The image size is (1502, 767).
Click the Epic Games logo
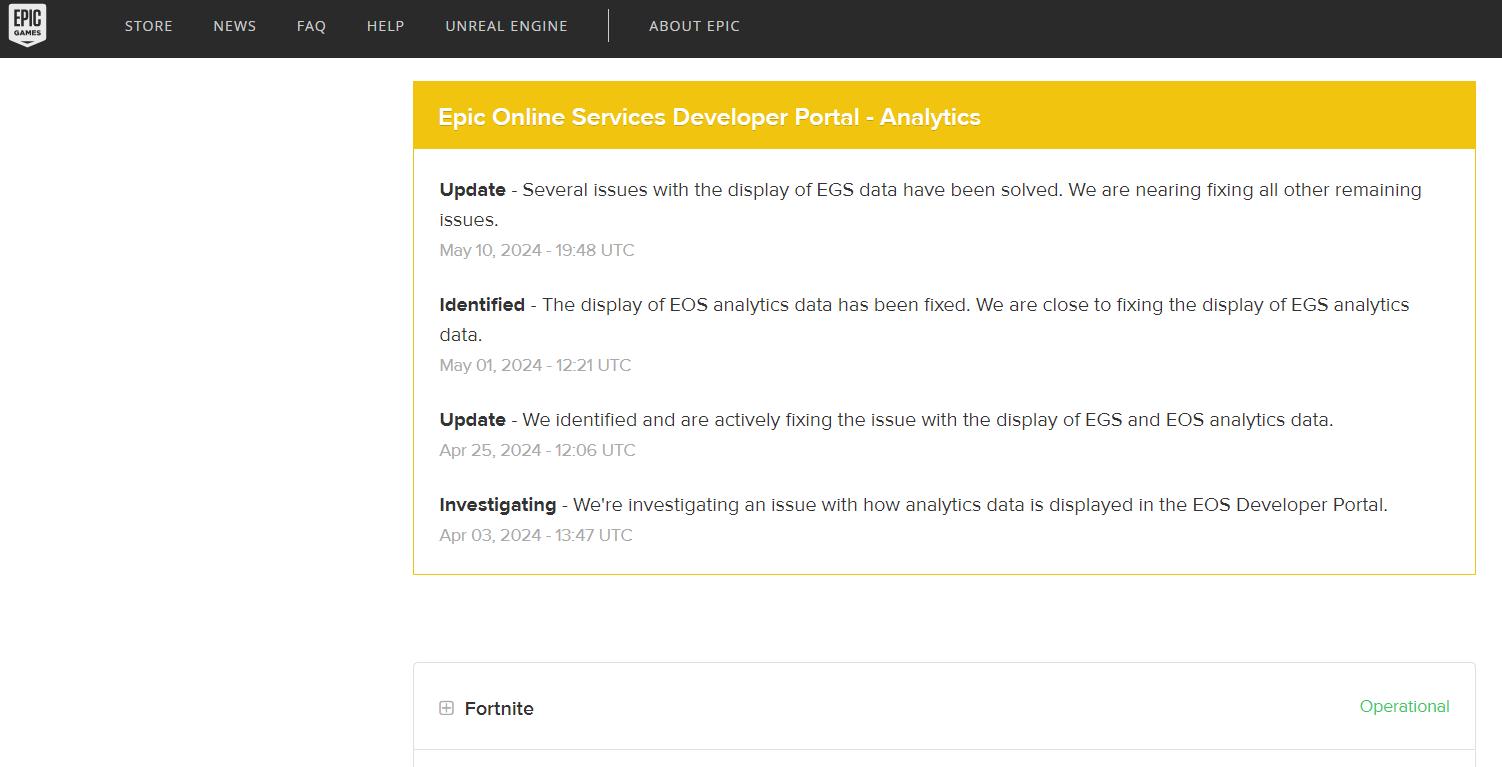point(27,24)
